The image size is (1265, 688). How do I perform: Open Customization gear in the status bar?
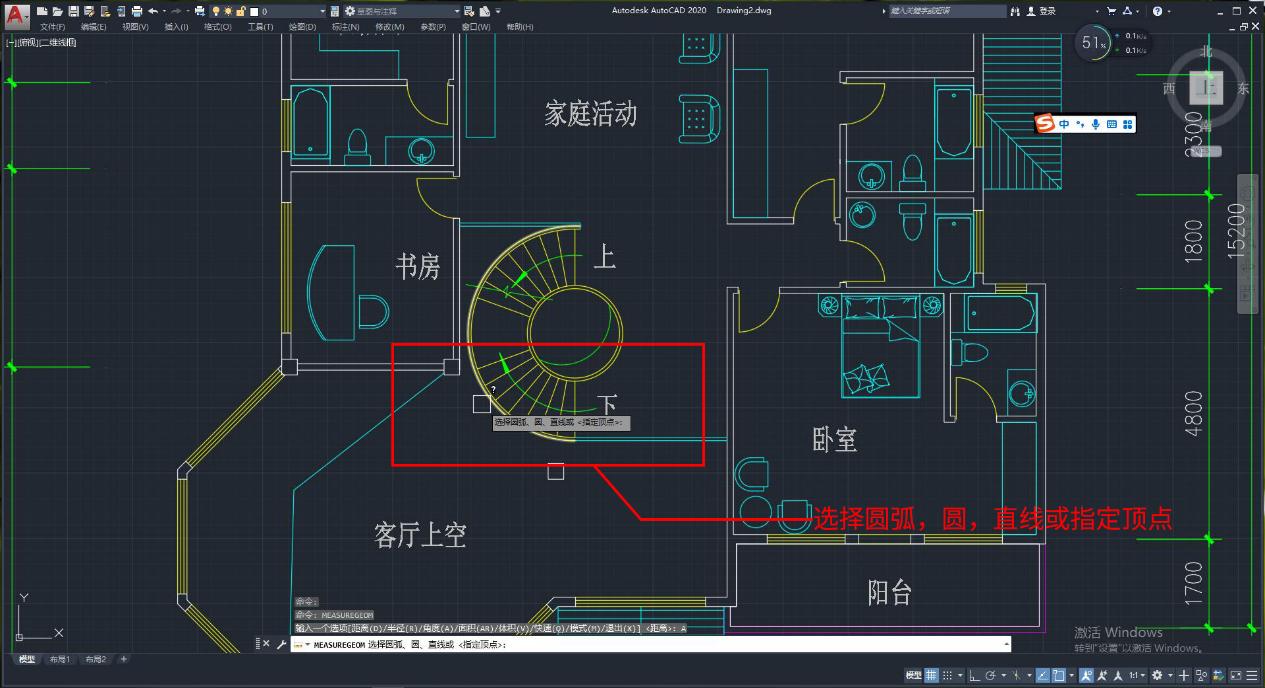[x=1251, y=675]
